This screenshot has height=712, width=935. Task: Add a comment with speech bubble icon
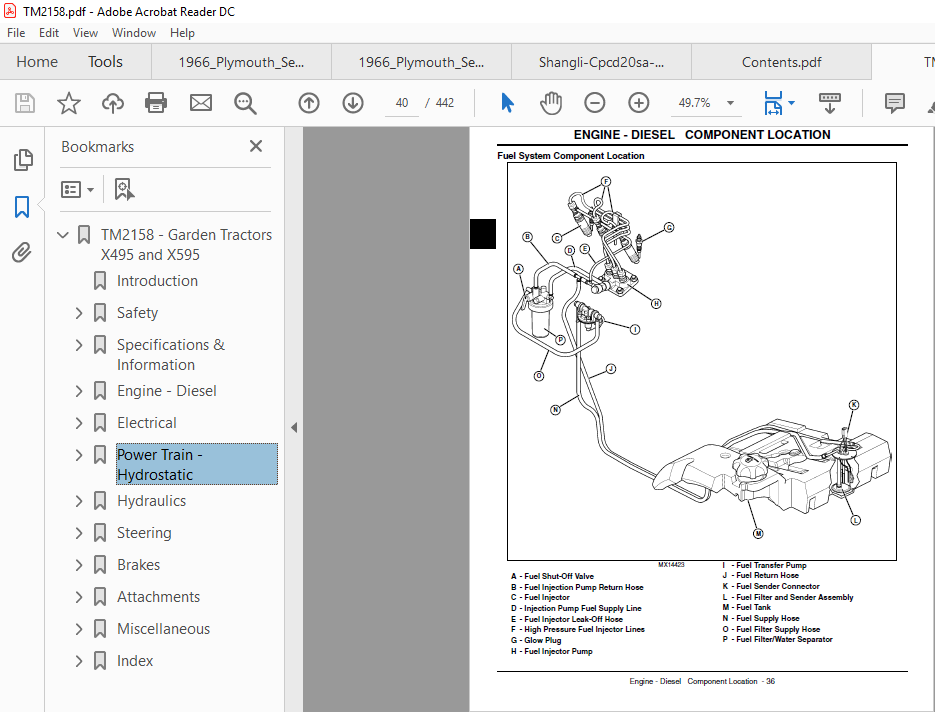click(894, 103)
